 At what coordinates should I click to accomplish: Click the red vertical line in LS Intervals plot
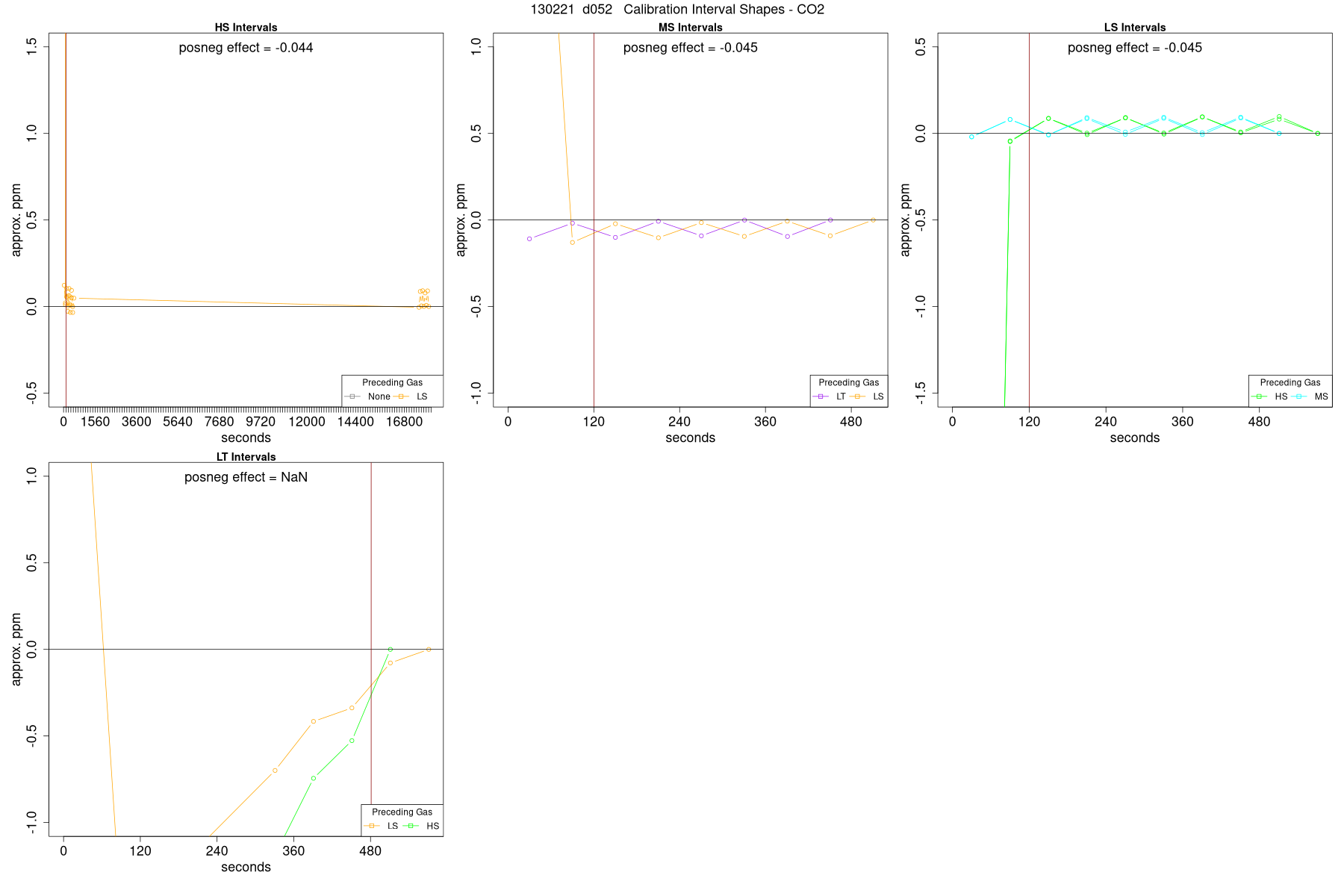click(1029, 220)
